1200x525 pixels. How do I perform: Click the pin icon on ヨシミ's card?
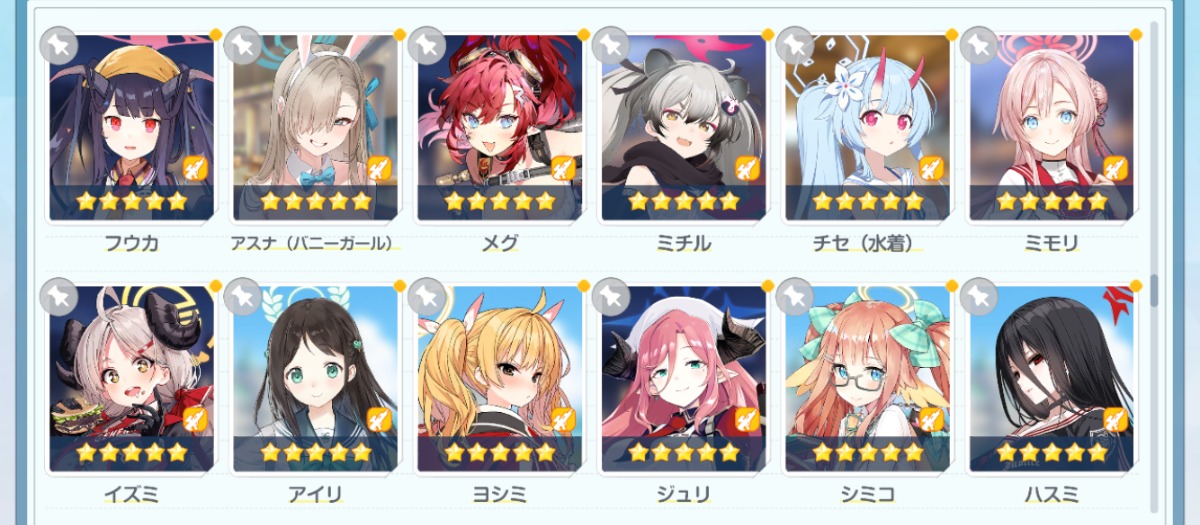point(427,297)
